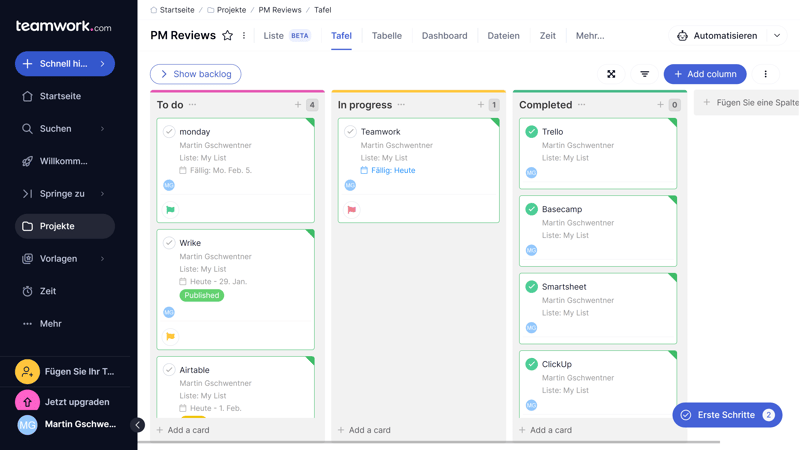Star the PM Reviews project as favorite
Viewport: 800px width, 450px height.
coord(227,36)
